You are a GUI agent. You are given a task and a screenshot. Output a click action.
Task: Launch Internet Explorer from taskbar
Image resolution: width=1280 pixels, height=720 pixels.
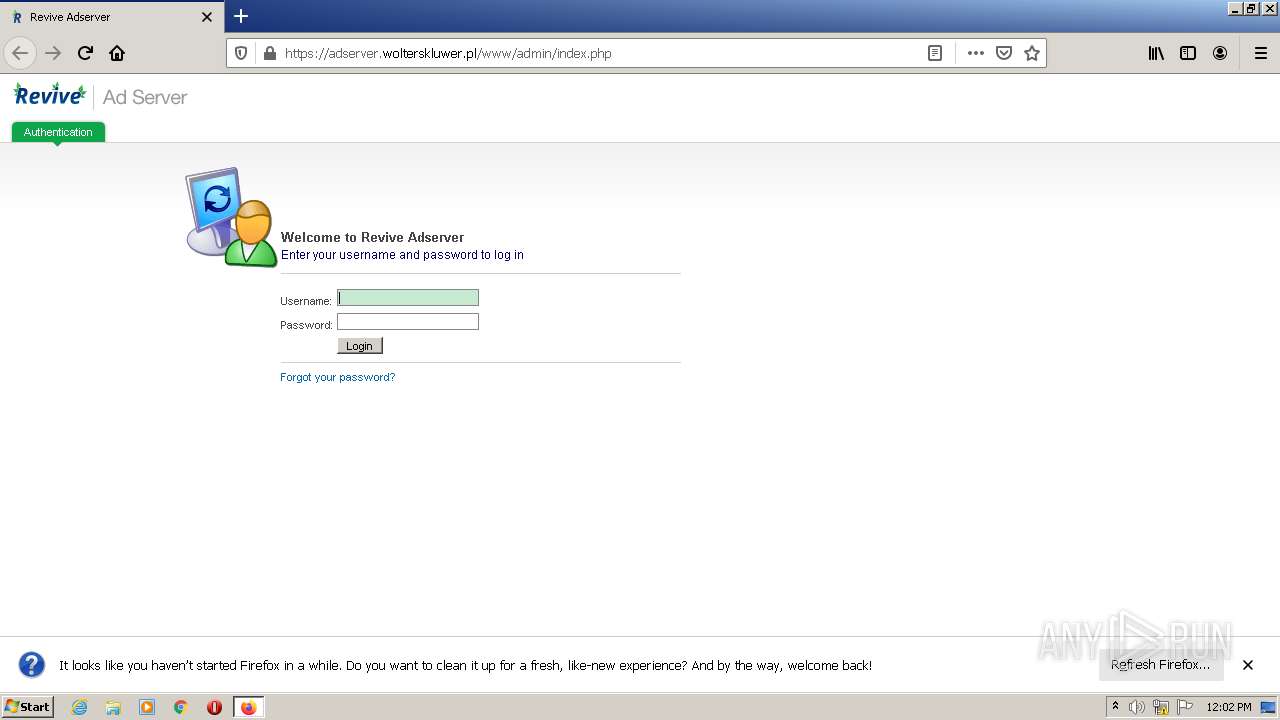point(80,707)
